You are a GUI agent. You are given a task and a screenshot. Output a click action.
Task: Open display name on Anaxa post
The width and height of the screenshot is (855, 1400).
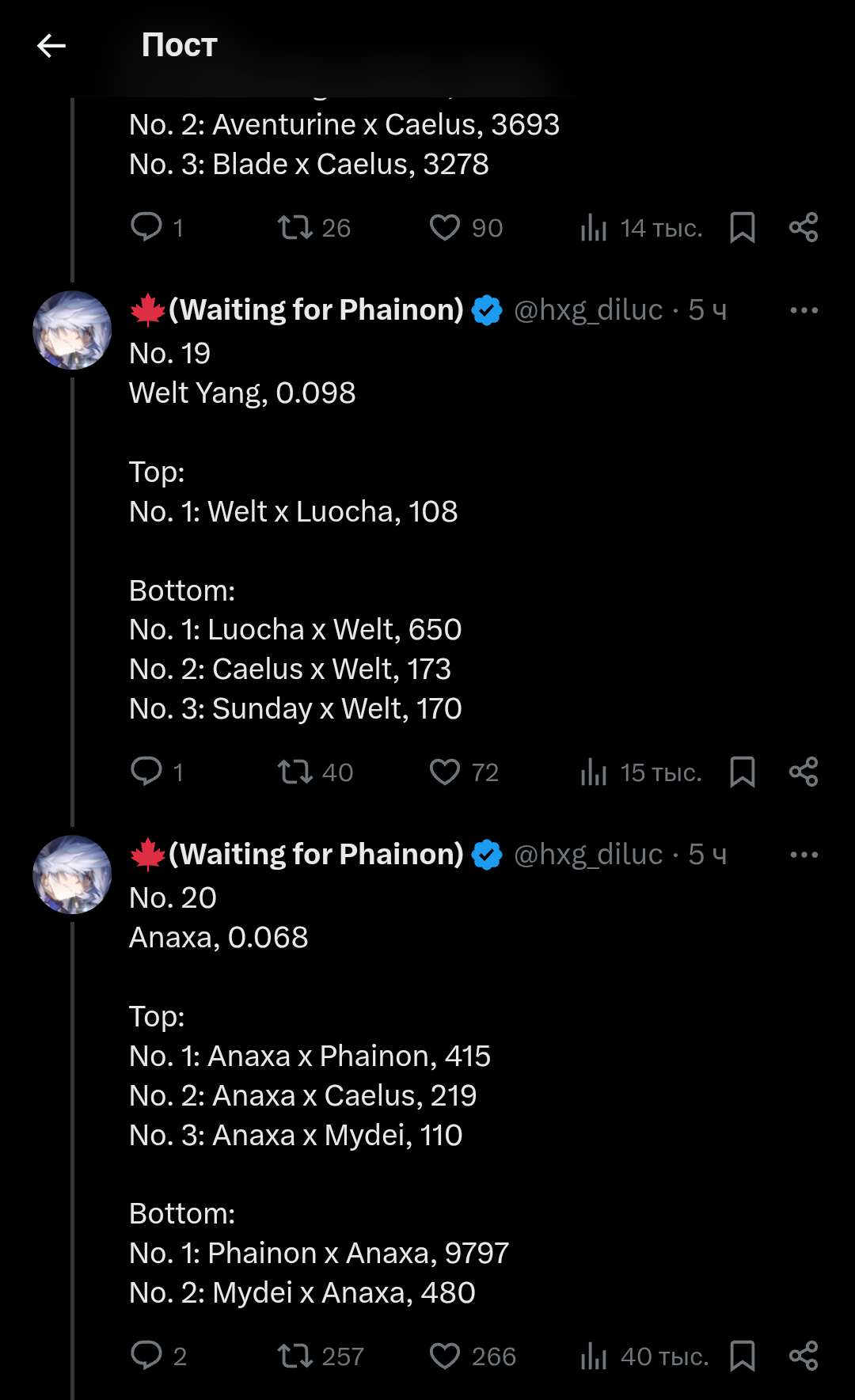(x=315, y=855)
